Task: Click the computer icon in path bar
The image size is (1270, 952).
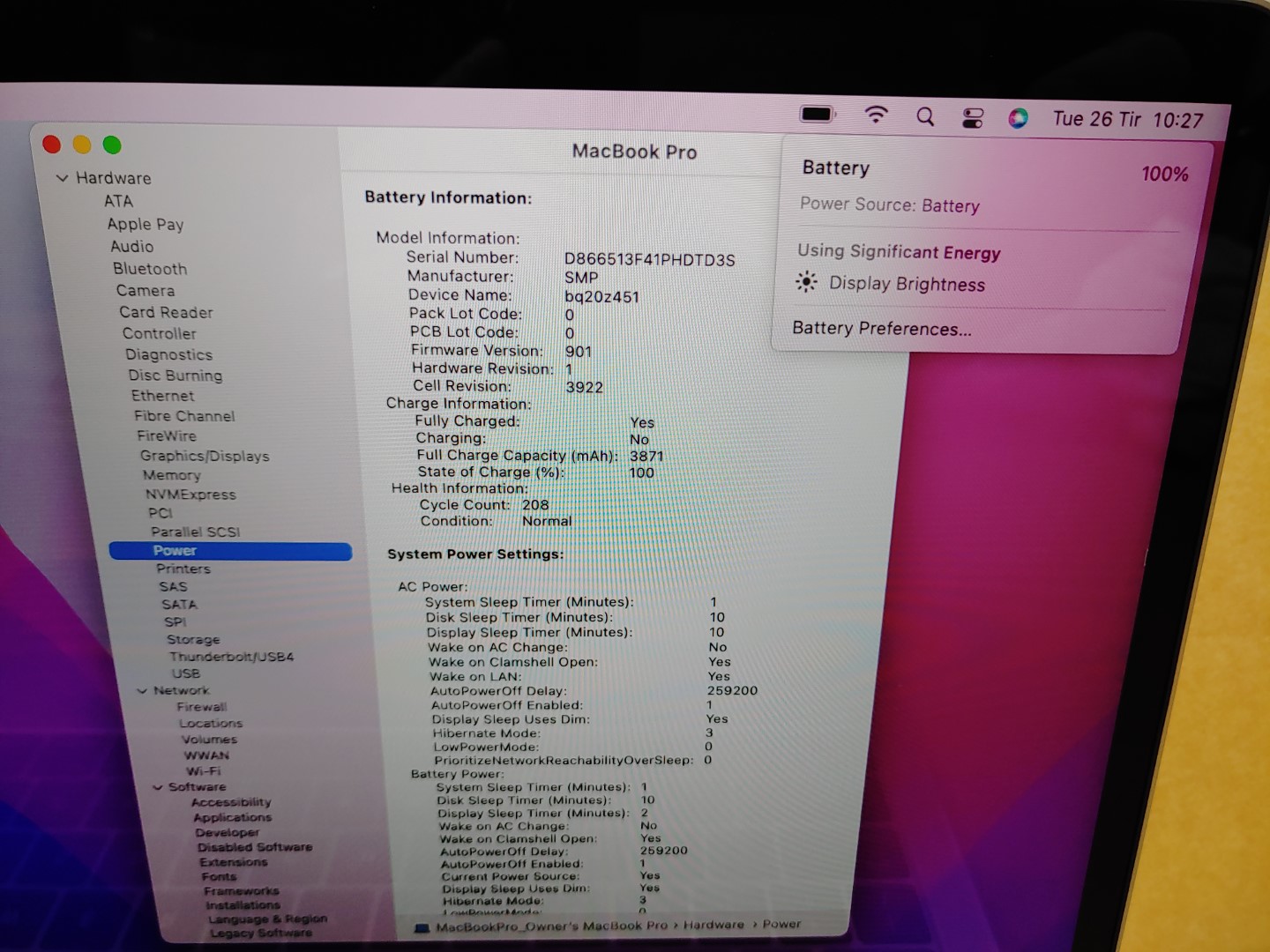Action: pyautogui.click(x=422, y=928)
